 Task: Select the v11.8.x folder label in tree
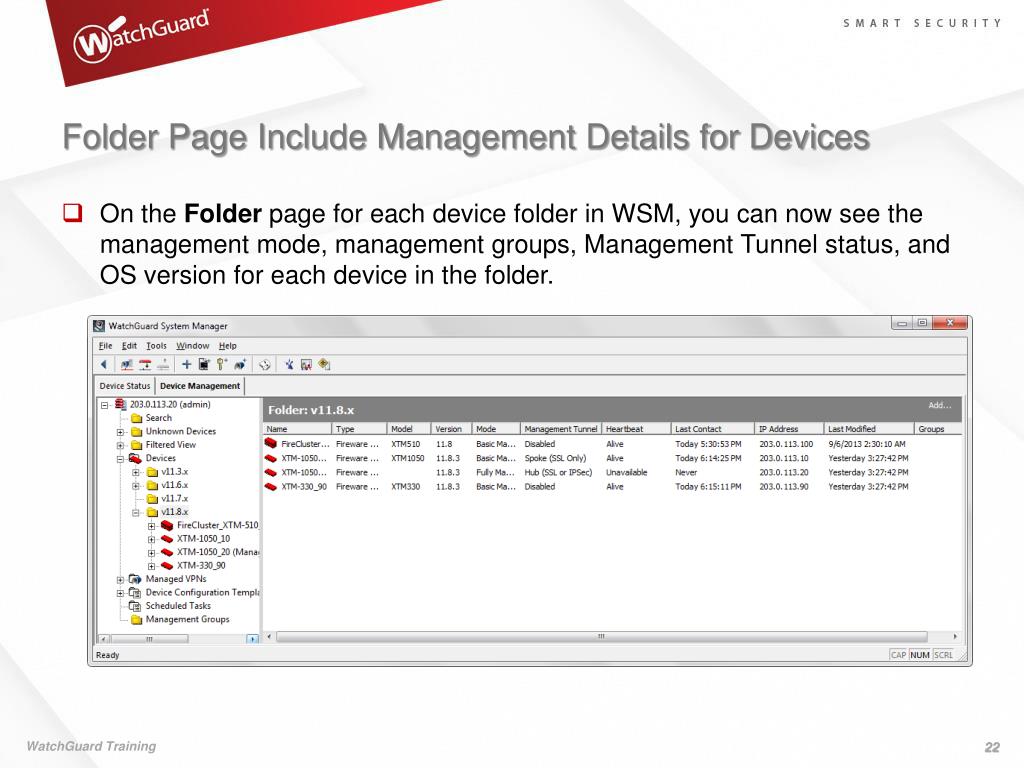click(x=174, y=512)
